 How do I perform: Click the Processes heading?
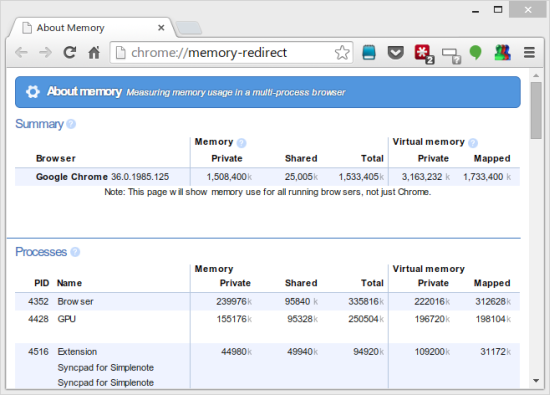tap(41, 252)
